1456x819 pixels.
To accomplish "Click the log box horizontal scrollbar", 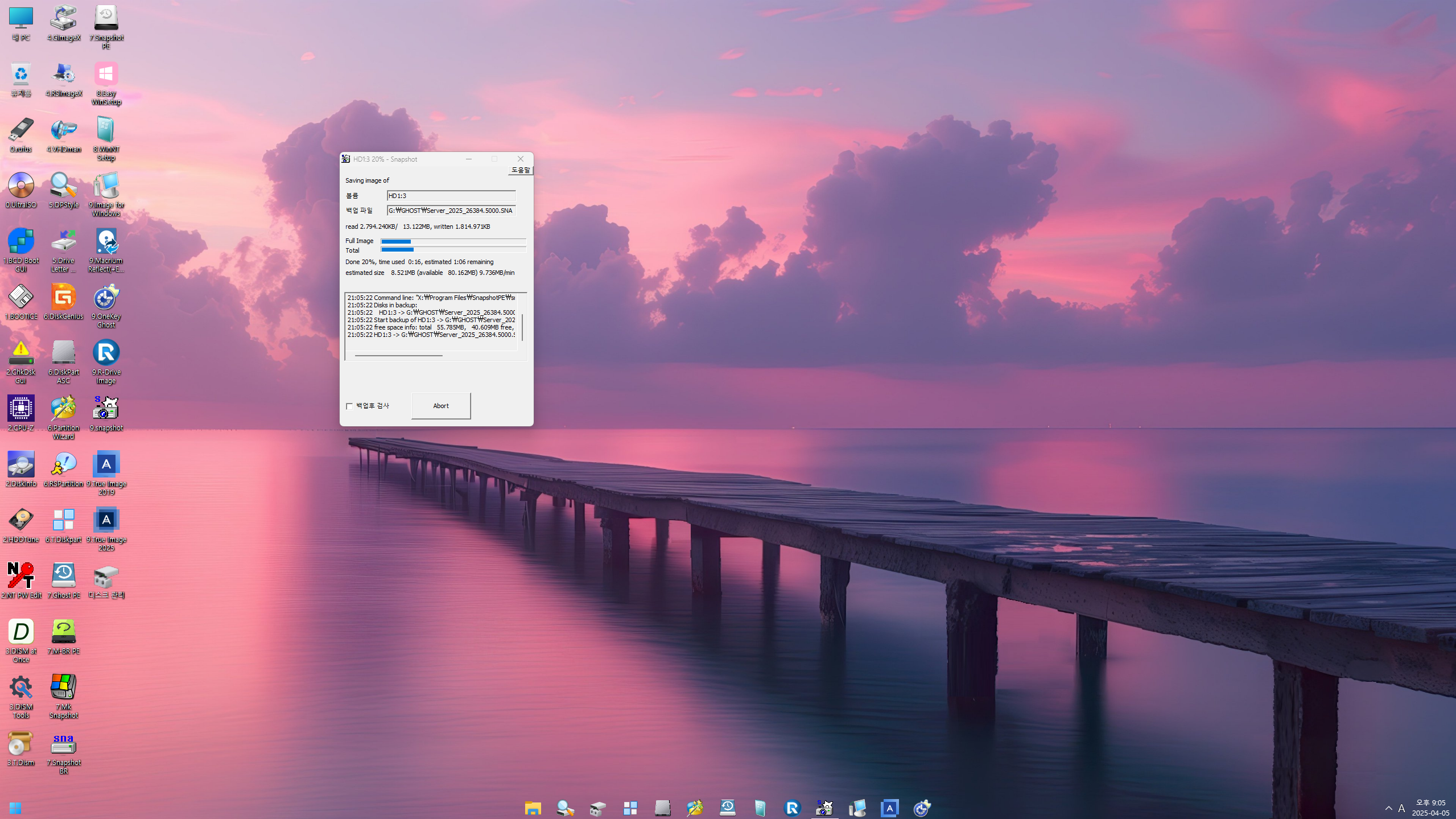I will pyautogui.click(x=398, y=356).
